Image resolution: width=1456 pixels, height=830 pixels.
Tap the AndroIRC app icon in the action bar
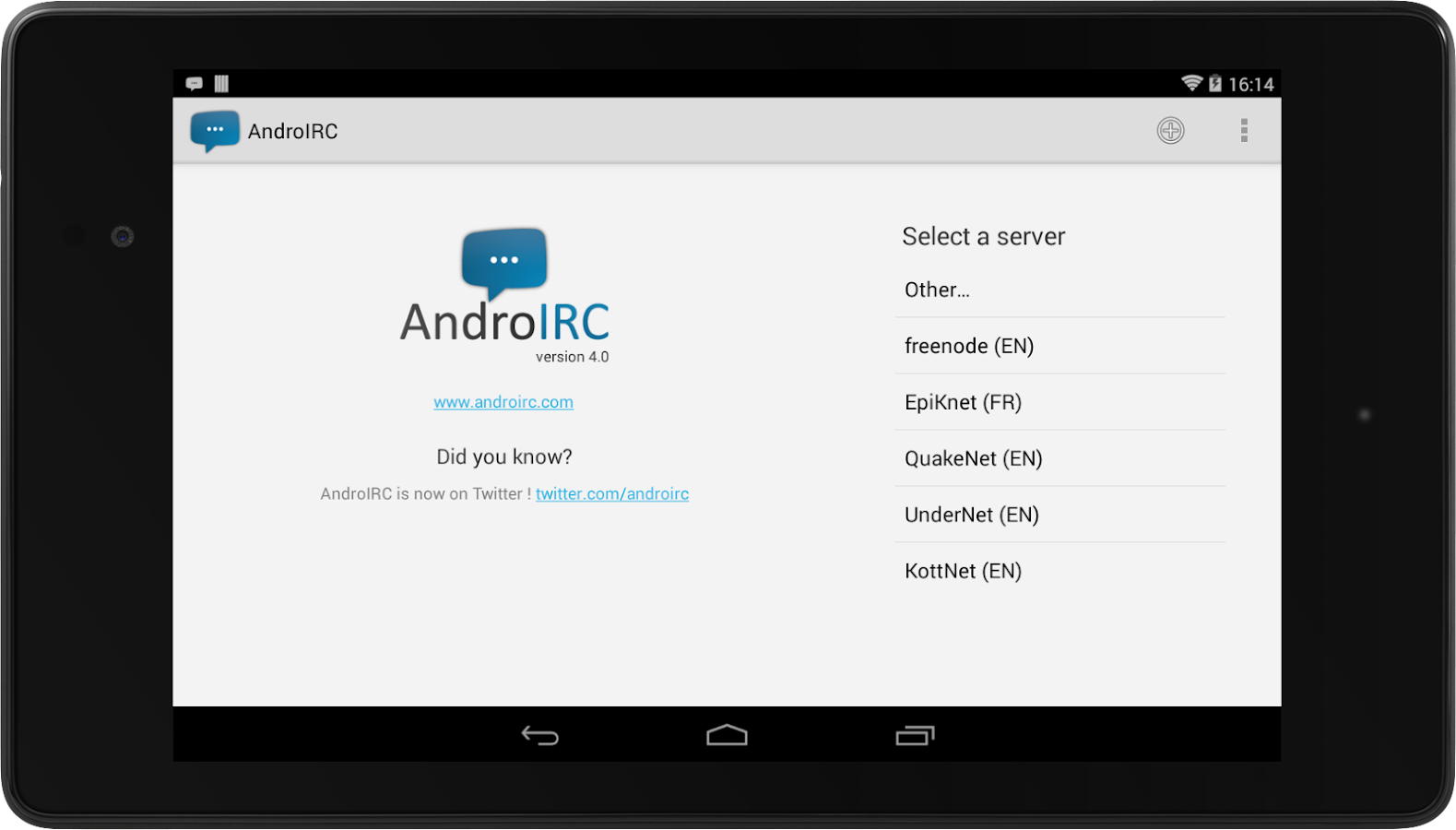point(215,131)
